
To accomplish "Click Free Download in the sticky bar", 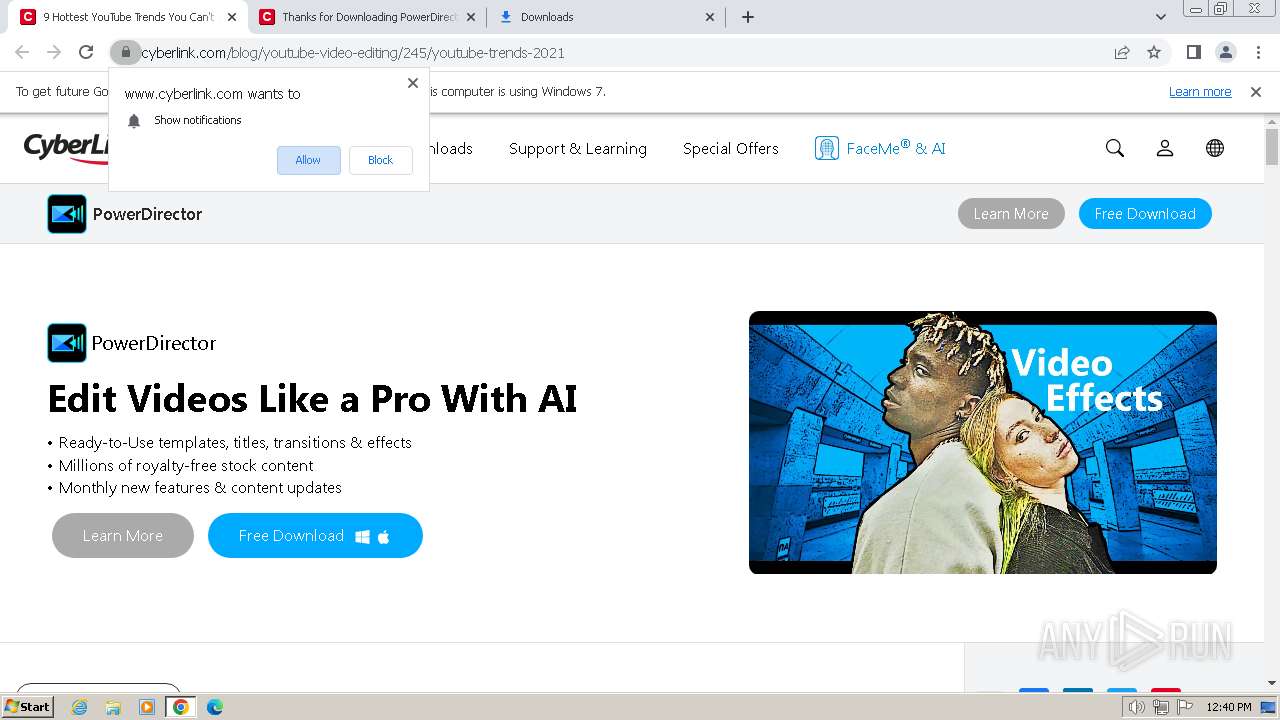I will point(1145,214).
